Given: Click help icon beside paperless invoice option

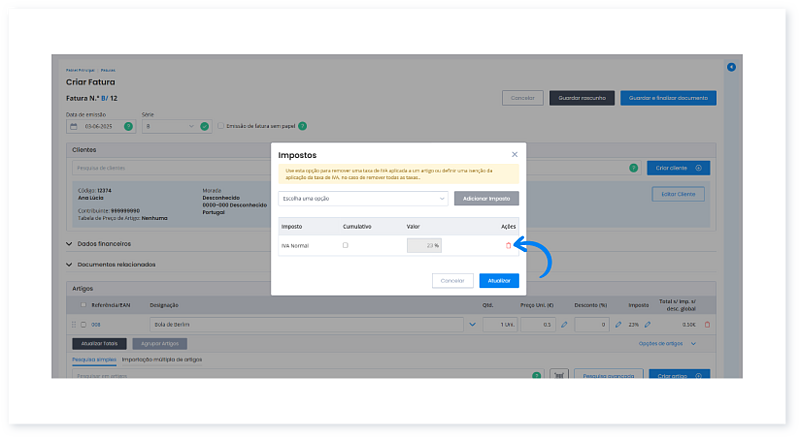Looking at the screenshot, I should 302,126.
